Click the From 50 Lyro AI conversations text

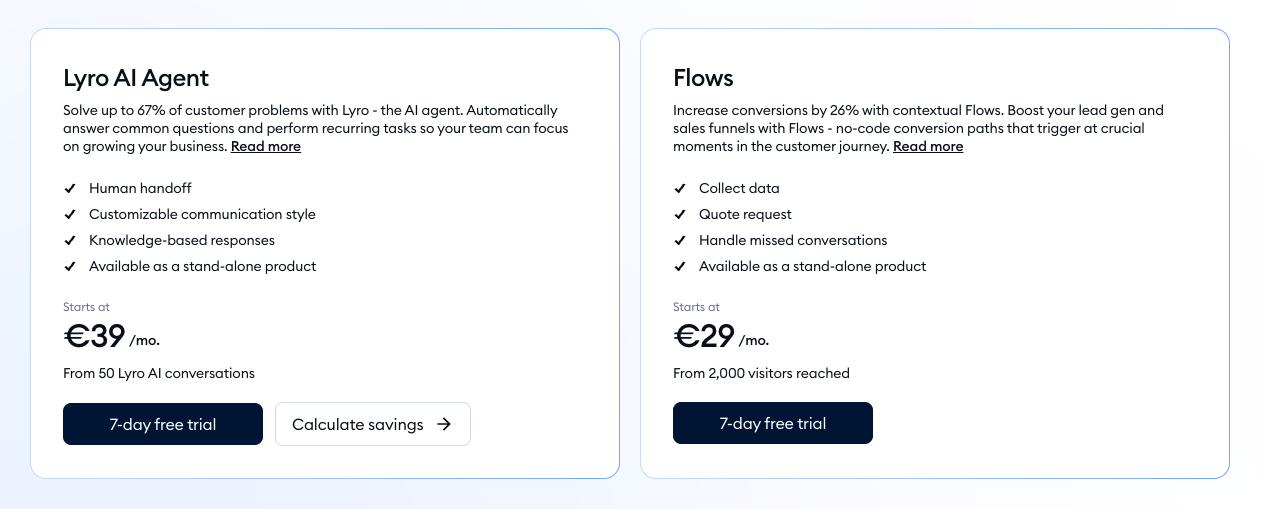[x=159, y=373]
